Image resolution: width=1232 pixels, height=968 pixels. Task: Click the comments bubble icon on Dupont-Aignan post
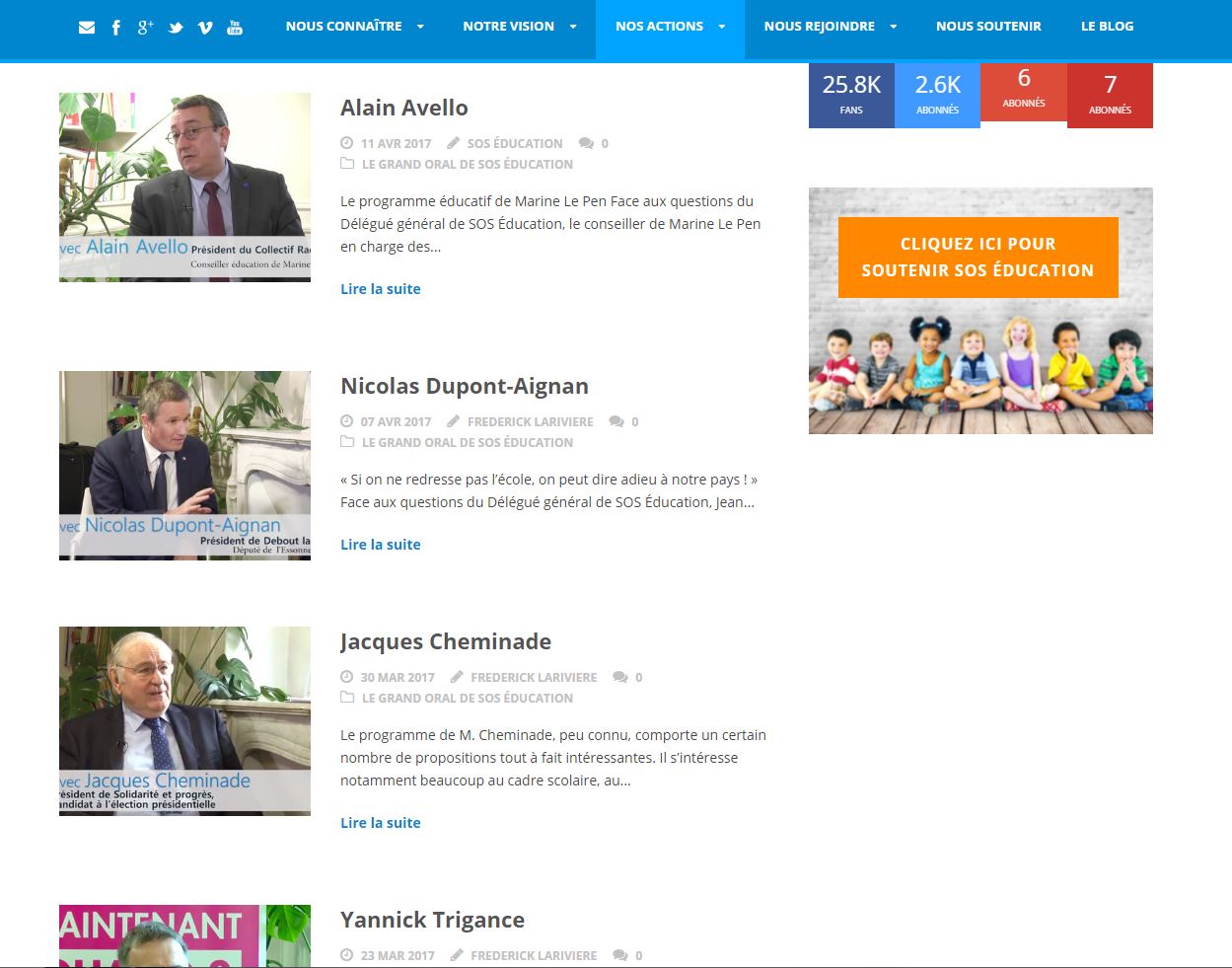pyautogui.click(x=616, y=421)
